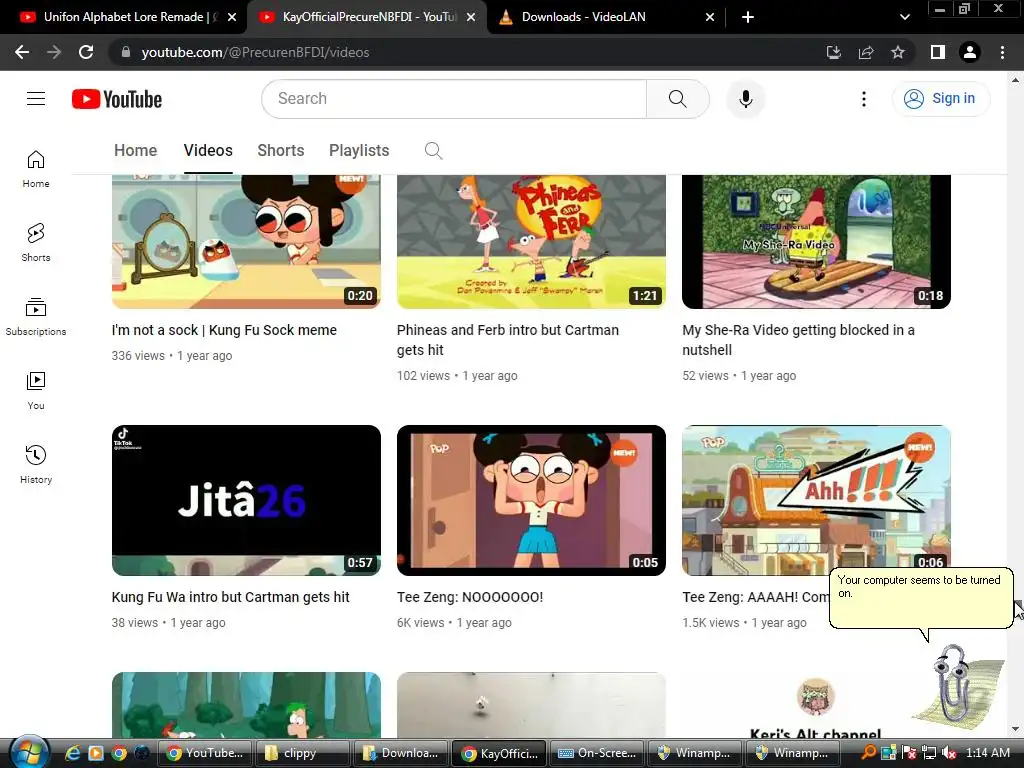The image size is (1024, 768).
Task: Bookmark this page with star icon
Action: click(898, 52)
